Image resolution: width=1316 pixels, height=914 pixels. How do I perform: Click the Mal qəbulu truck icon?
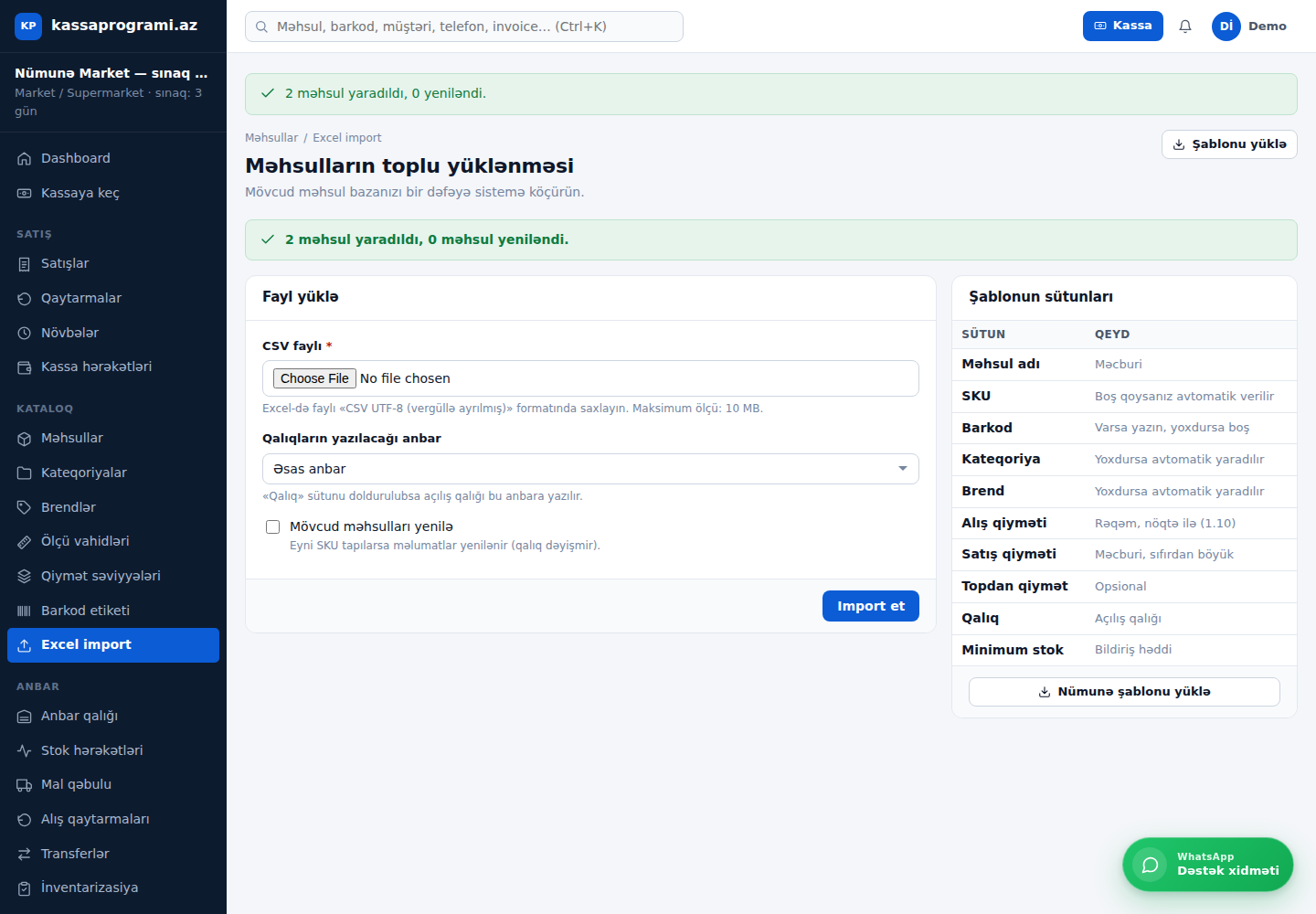coord(25,784)
